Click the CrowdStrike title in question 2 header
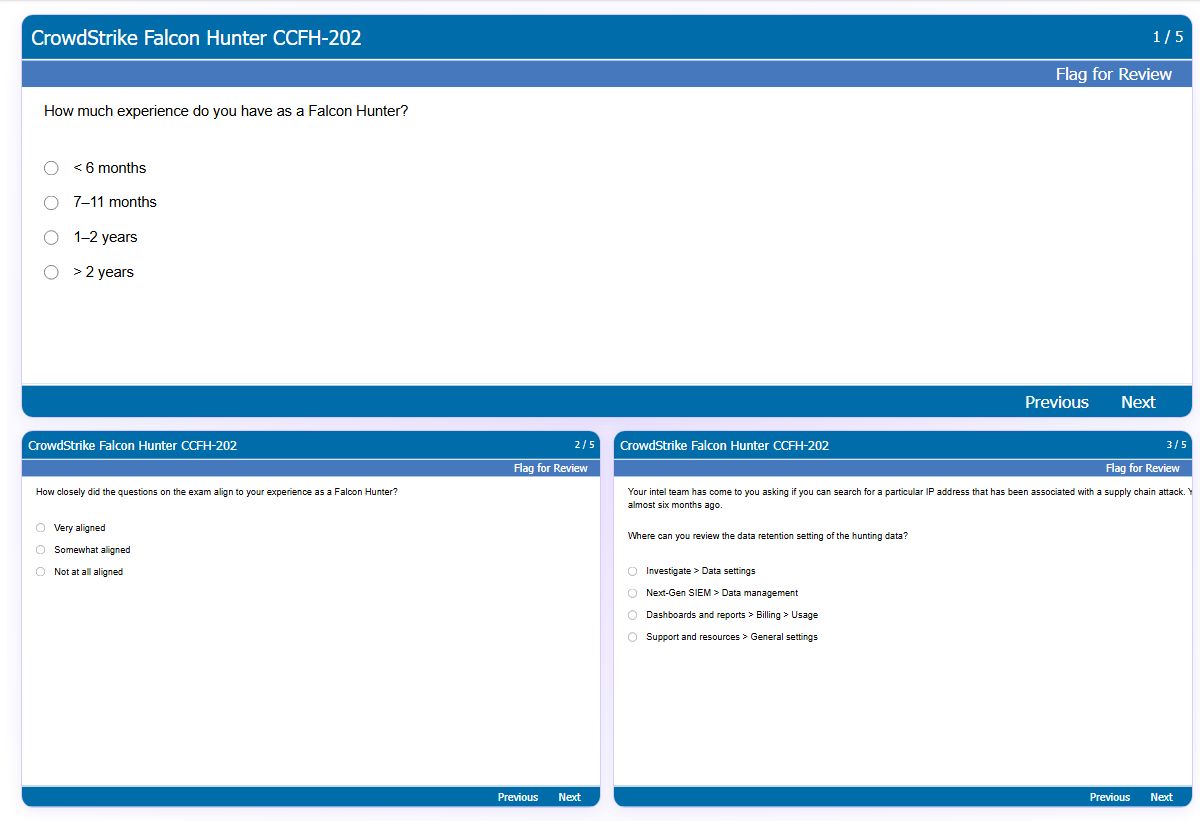Viewport: 1200px width, 821px height. 132,445
